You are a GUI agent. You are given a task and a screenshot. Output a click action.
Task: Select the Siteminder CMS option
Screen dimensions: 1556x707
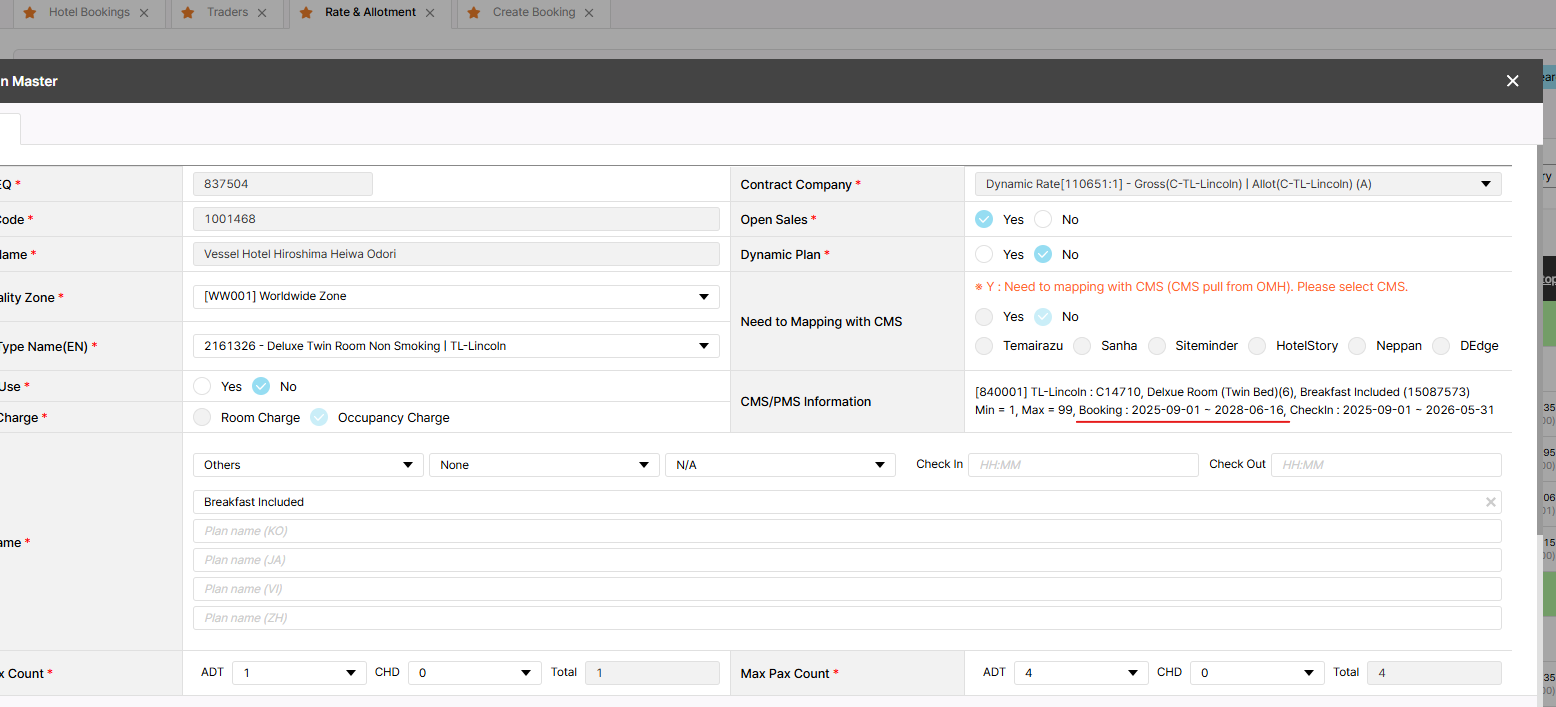(x=1157, y=346)
